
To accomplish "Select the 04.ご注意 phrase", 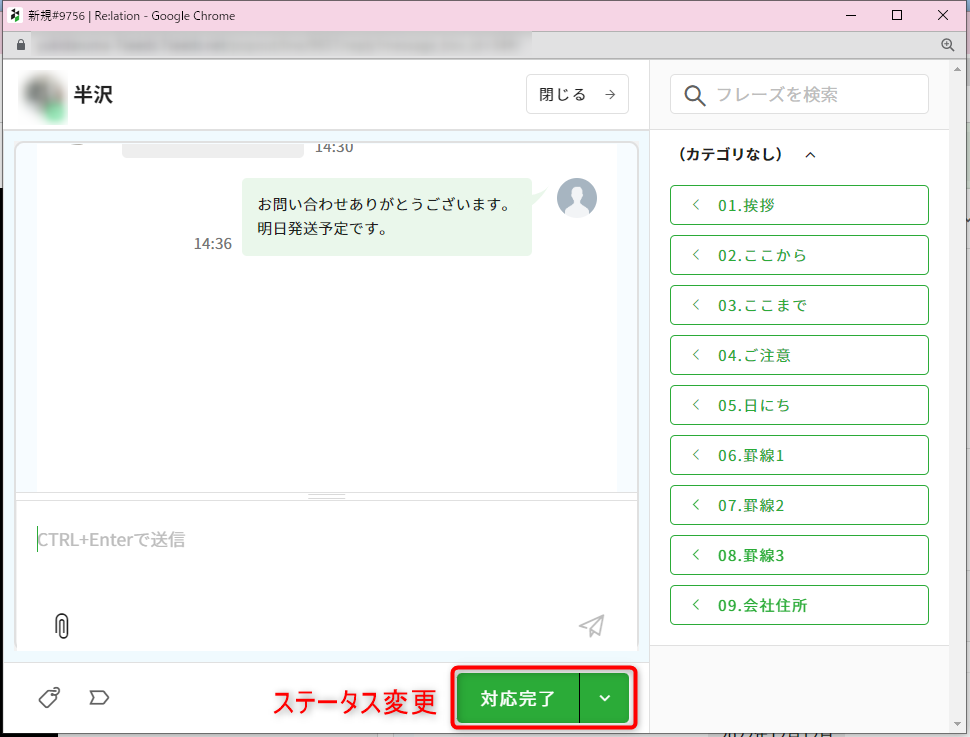I will pos(799,355).
